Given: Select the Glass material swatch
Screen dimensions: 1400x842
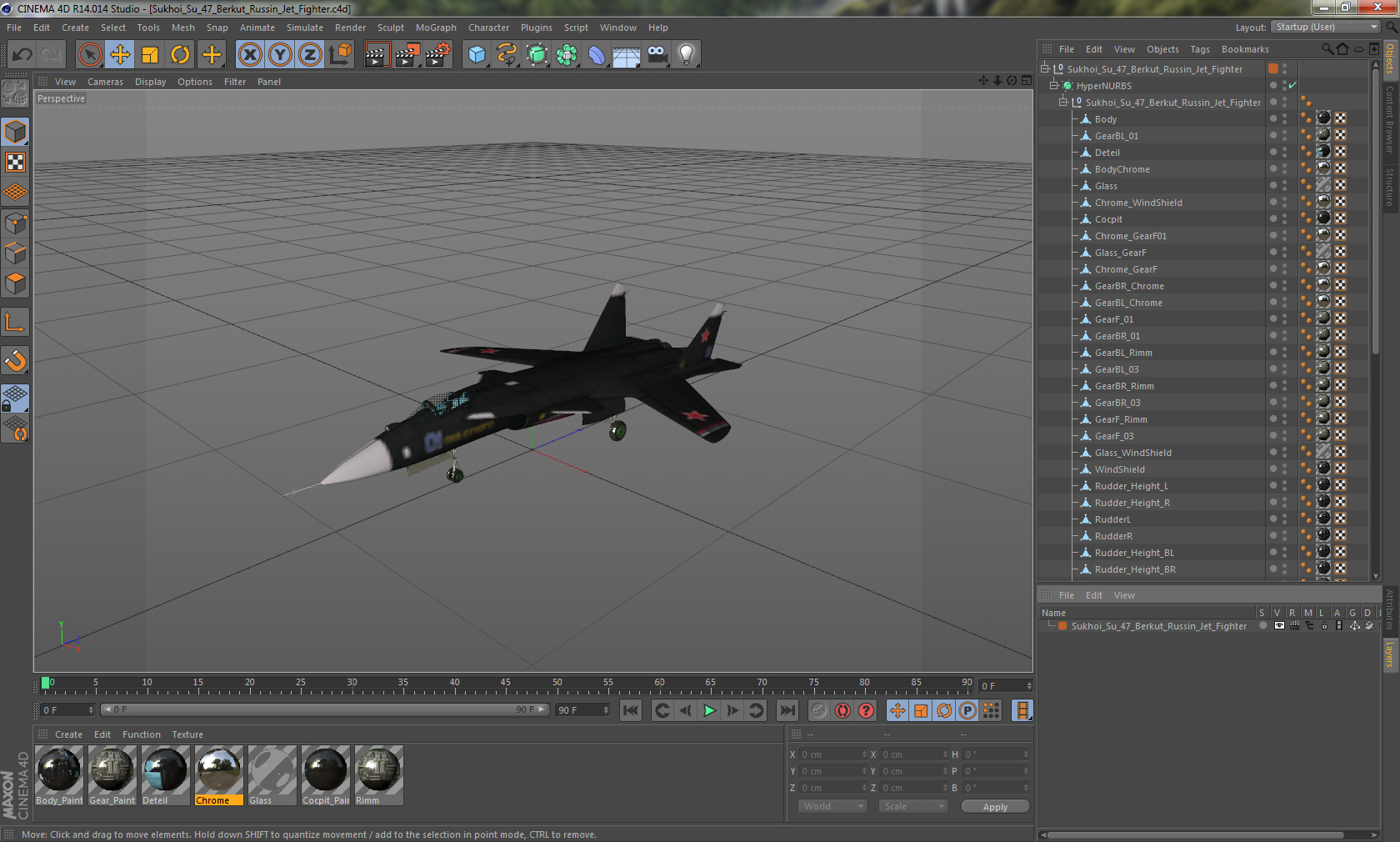Looking at the screenshot, I should pyautogui.click(x=272, y=775).
